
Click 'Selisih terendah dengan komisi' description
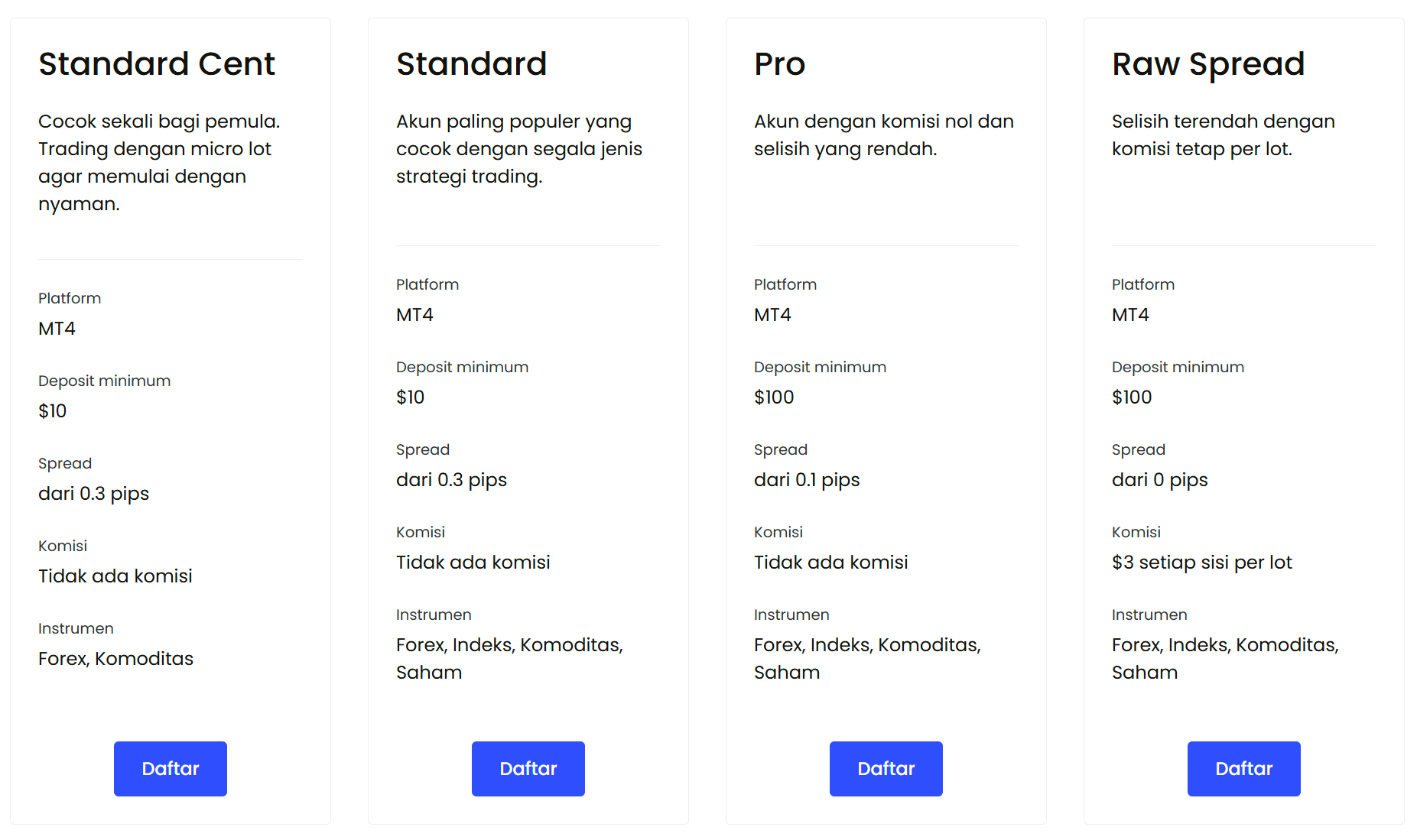pyautogui.click(x=1224, y=135)
